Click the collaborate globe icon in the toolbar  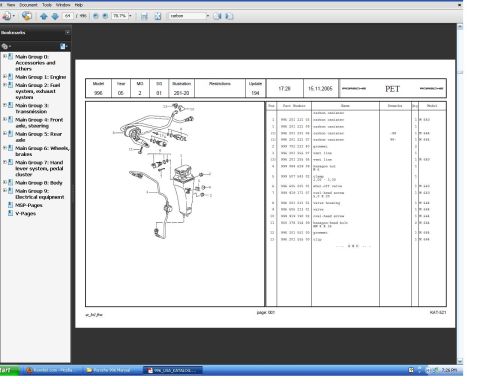point(27,16)
